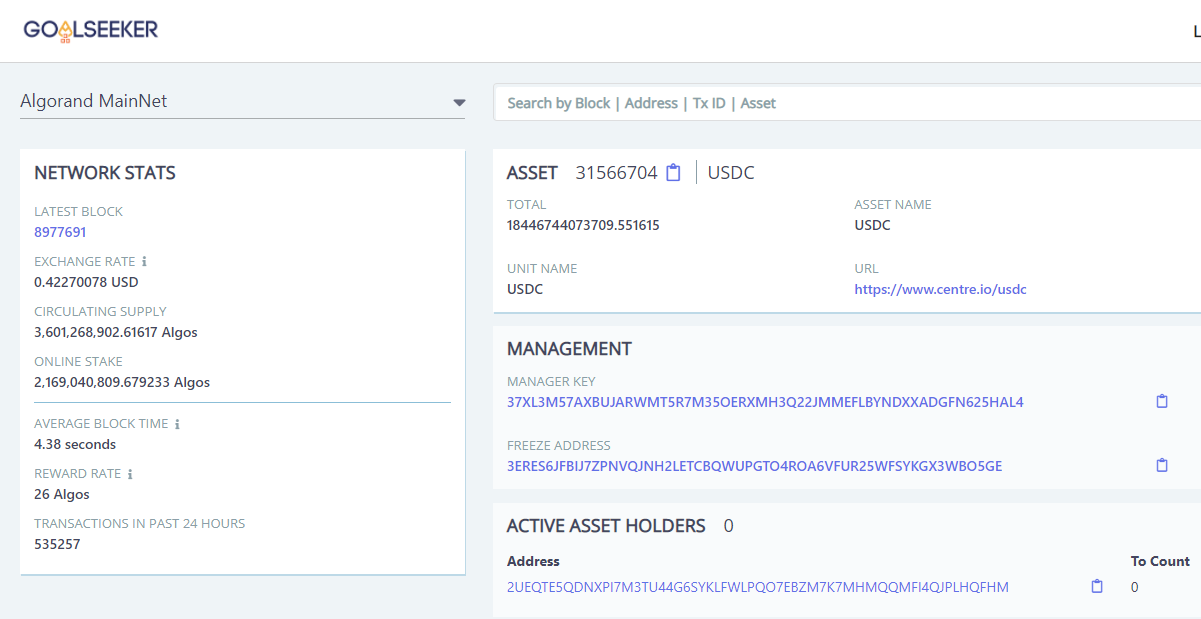Select online stake 2,169,040,809.679233 Algos
This screenshot has width=1201, height=619.
pos(122,382)
